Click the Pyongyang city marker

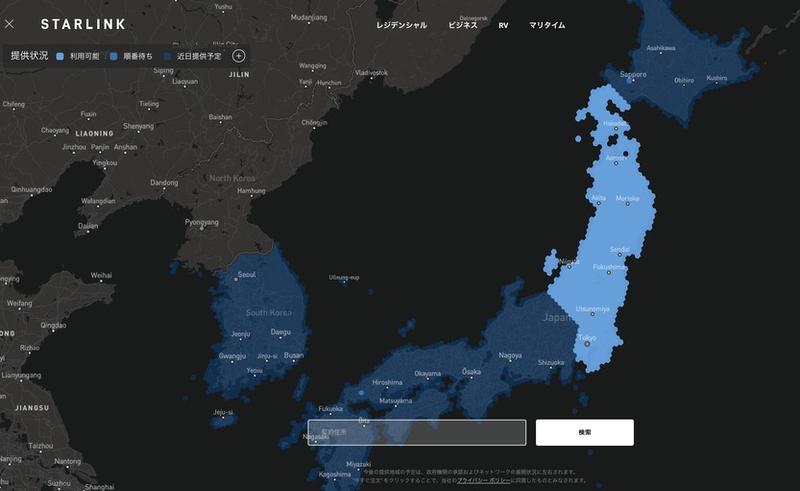[x=202, y=228]
